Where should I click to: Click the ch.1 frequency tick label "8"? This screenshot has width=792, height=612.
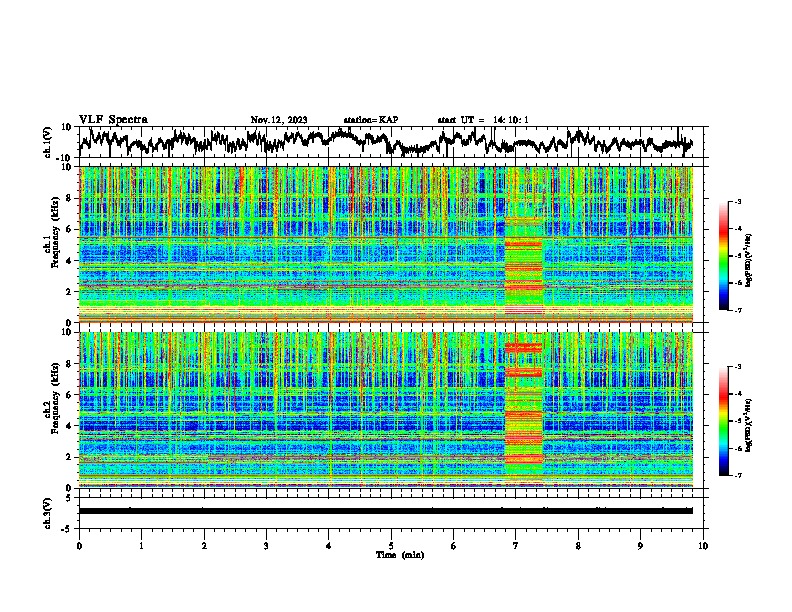point(70,198)
